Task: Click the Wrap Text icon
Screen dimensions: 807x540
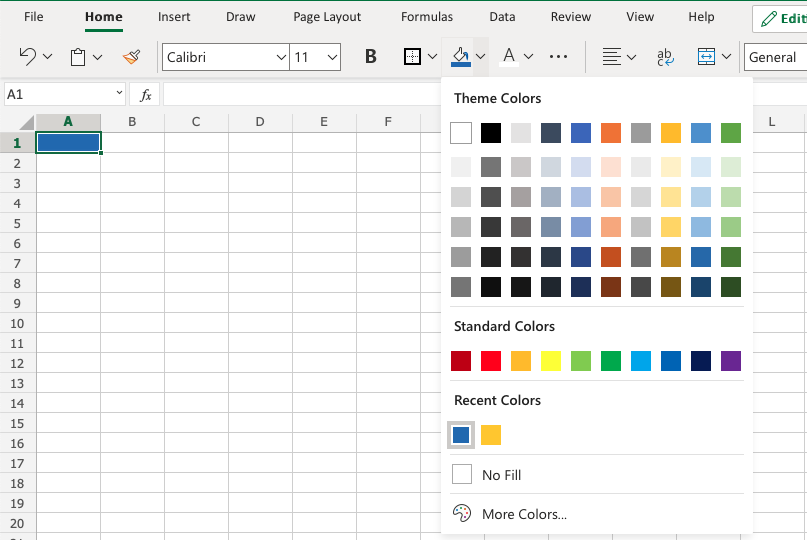Action: pos(664,57)
